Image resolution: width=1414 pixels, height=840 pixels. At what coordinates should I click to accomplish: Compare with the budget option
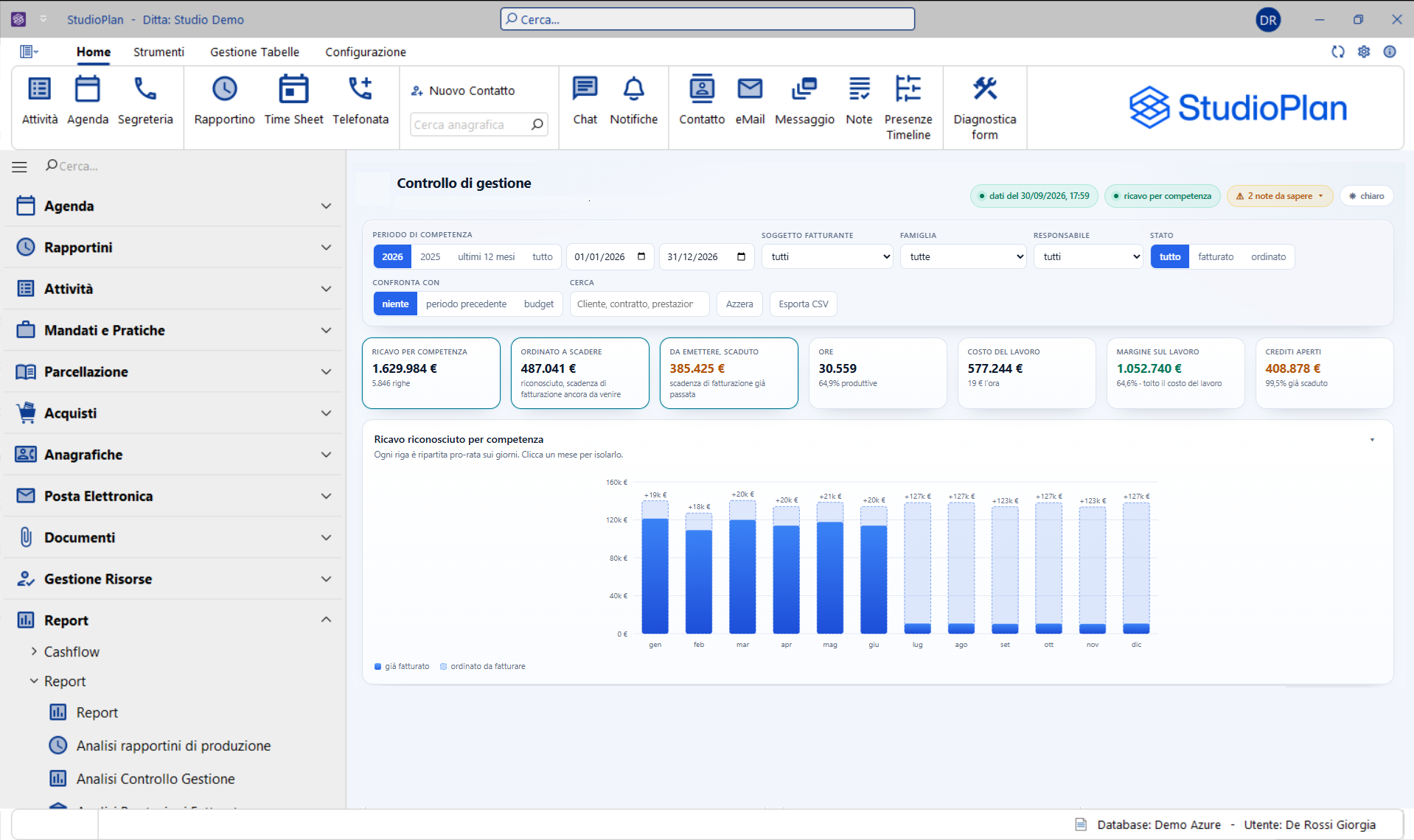tap(538, 304)
